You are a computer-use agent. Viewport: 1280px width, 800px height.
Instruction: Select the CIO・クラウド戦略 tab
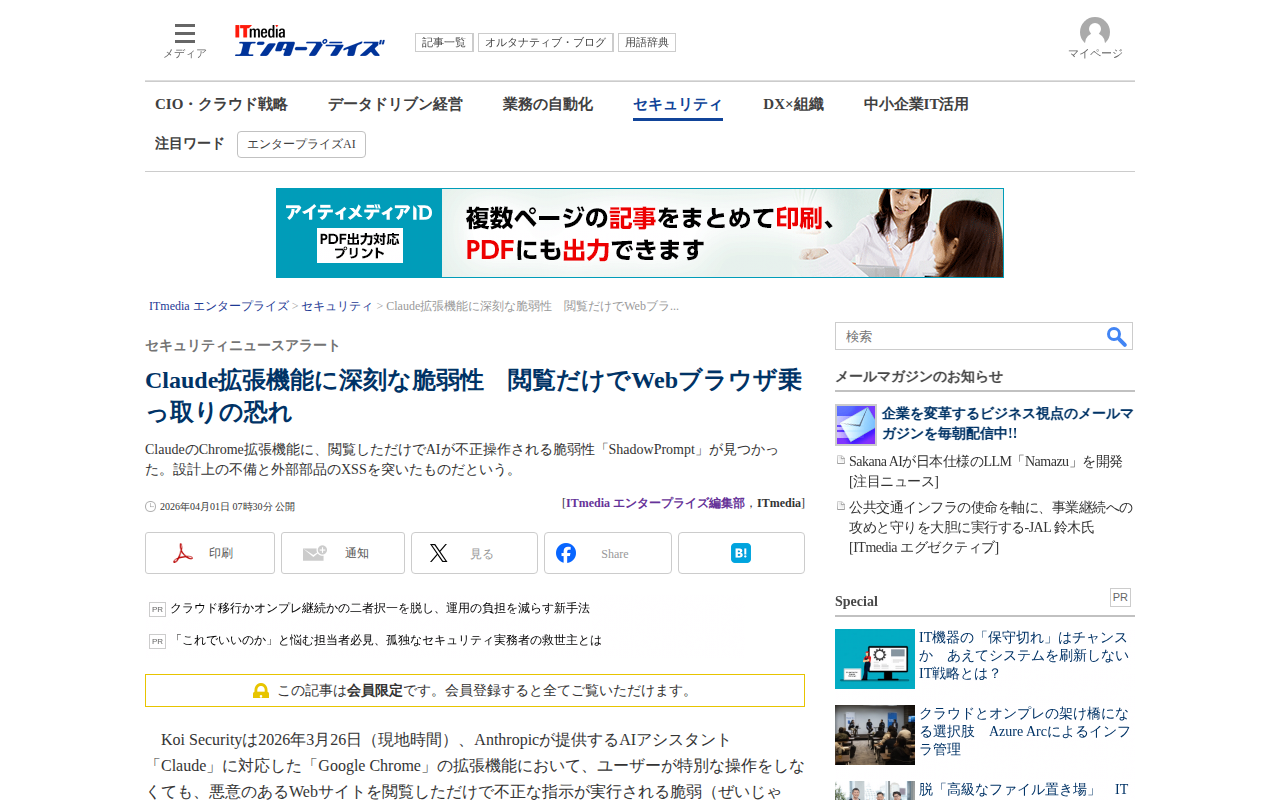pos(221,104)
